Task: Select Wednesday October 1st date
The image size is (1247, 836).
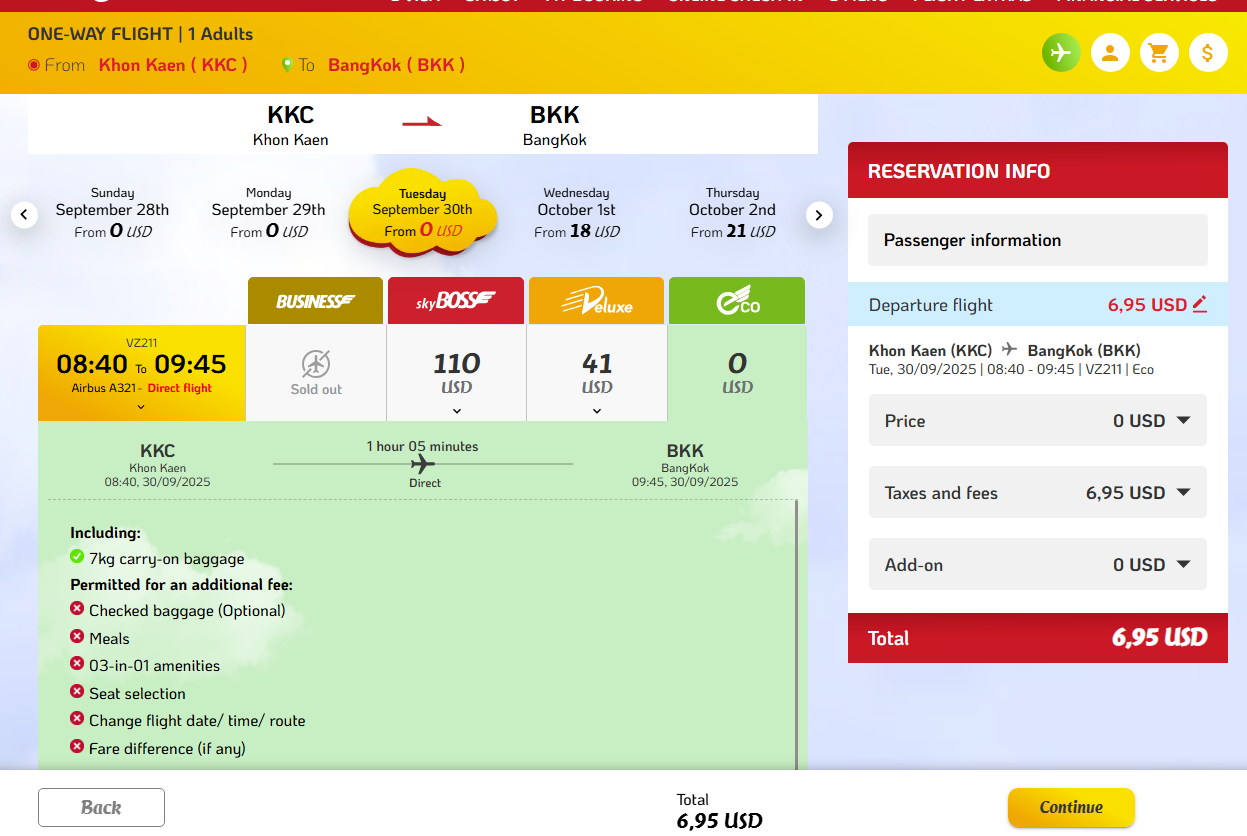Action: click(577, 212)
